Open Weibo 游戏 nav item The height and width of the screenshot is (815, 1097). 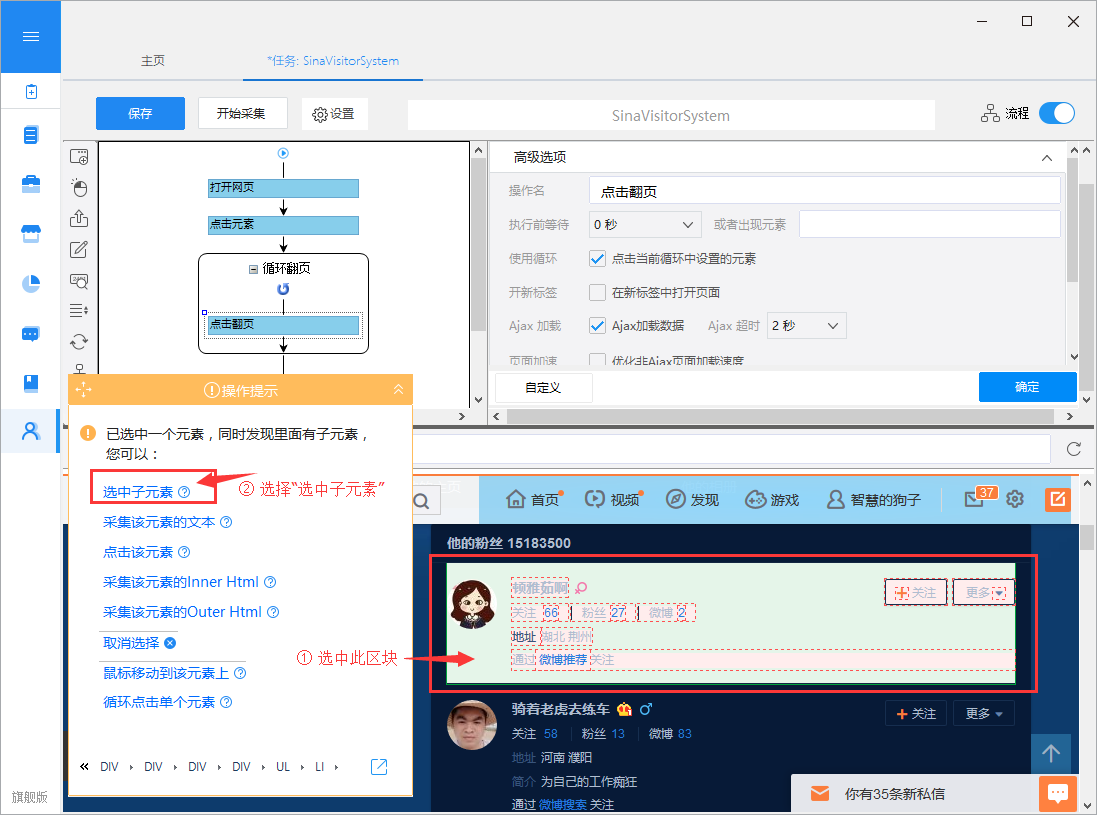click(x=772, y=499)
